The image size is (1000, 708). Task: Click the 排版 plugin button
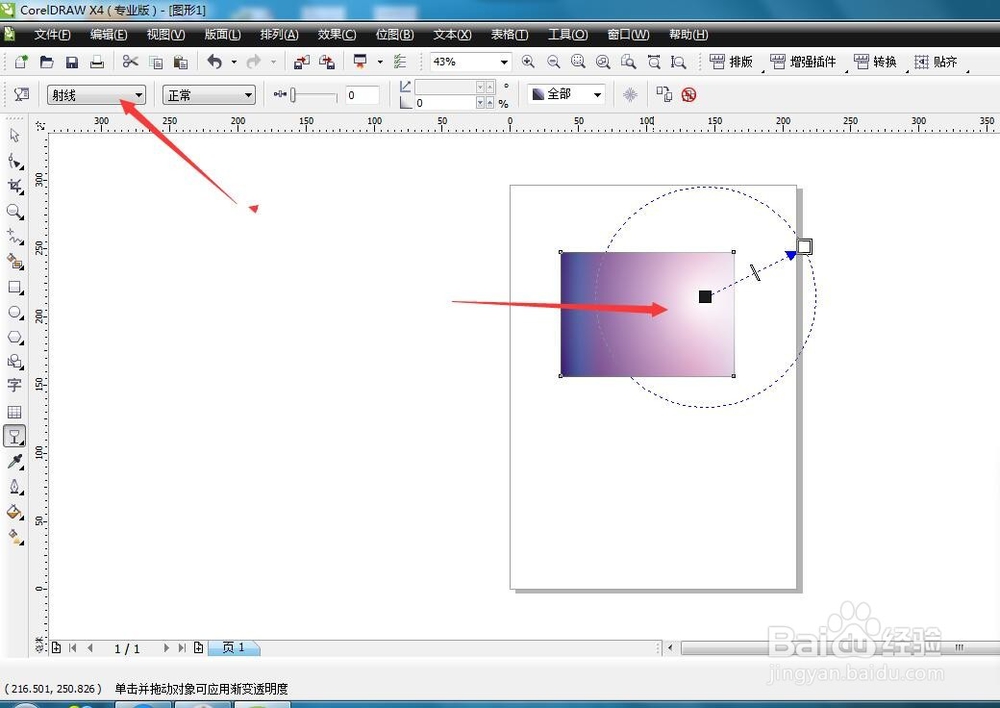(x=731, y=62)
